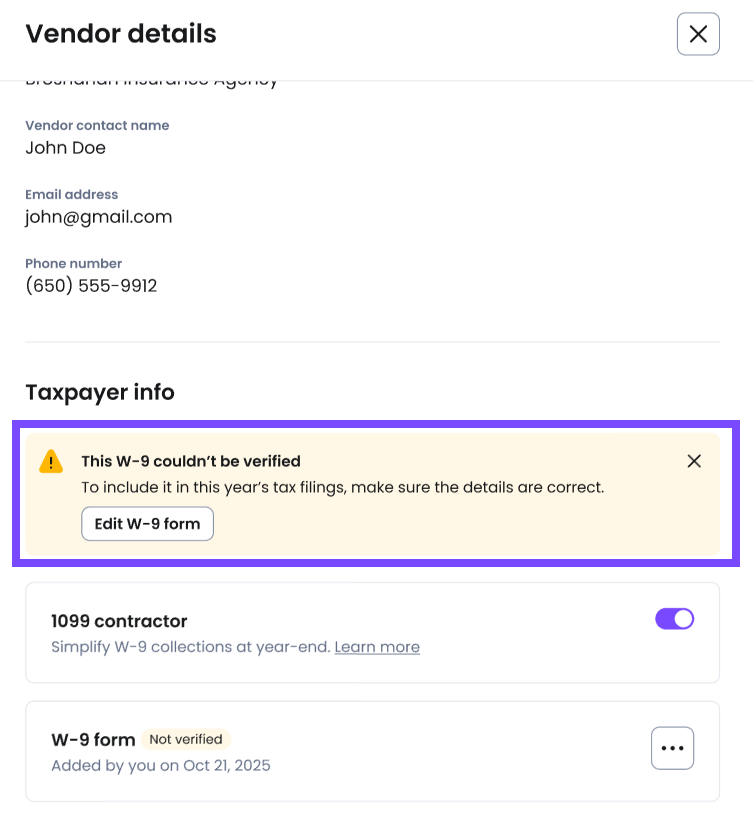Click the phone number (650) 555-9912
The image size is (753, 821).
click(x=91, y=285)
